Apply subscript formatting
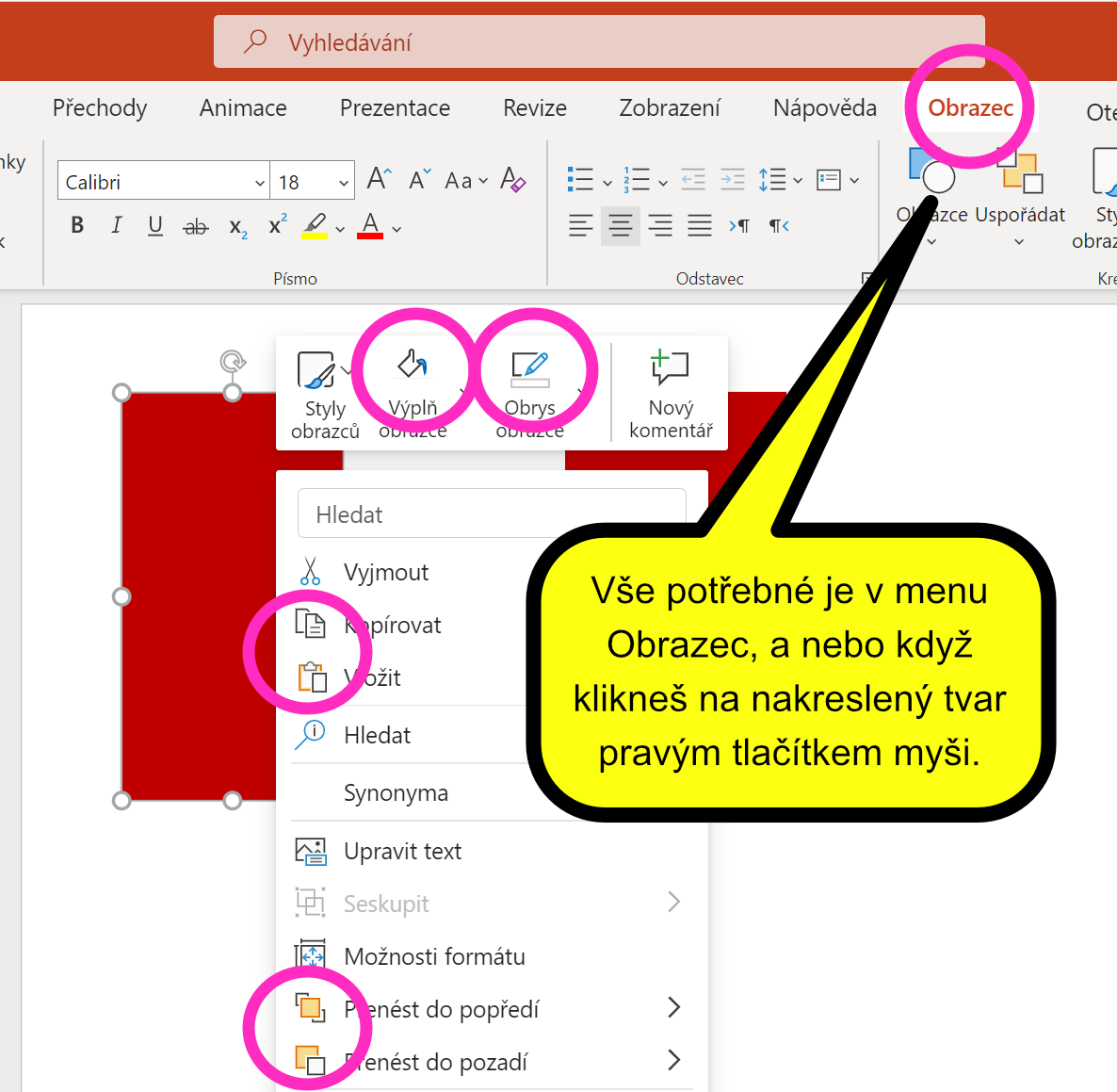1117x1092 pixels. point(238,227)
